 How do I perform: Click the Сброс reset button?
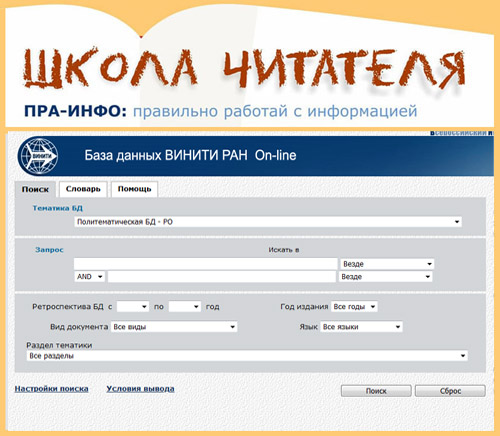pyautogui.click(x=450, y=391)
